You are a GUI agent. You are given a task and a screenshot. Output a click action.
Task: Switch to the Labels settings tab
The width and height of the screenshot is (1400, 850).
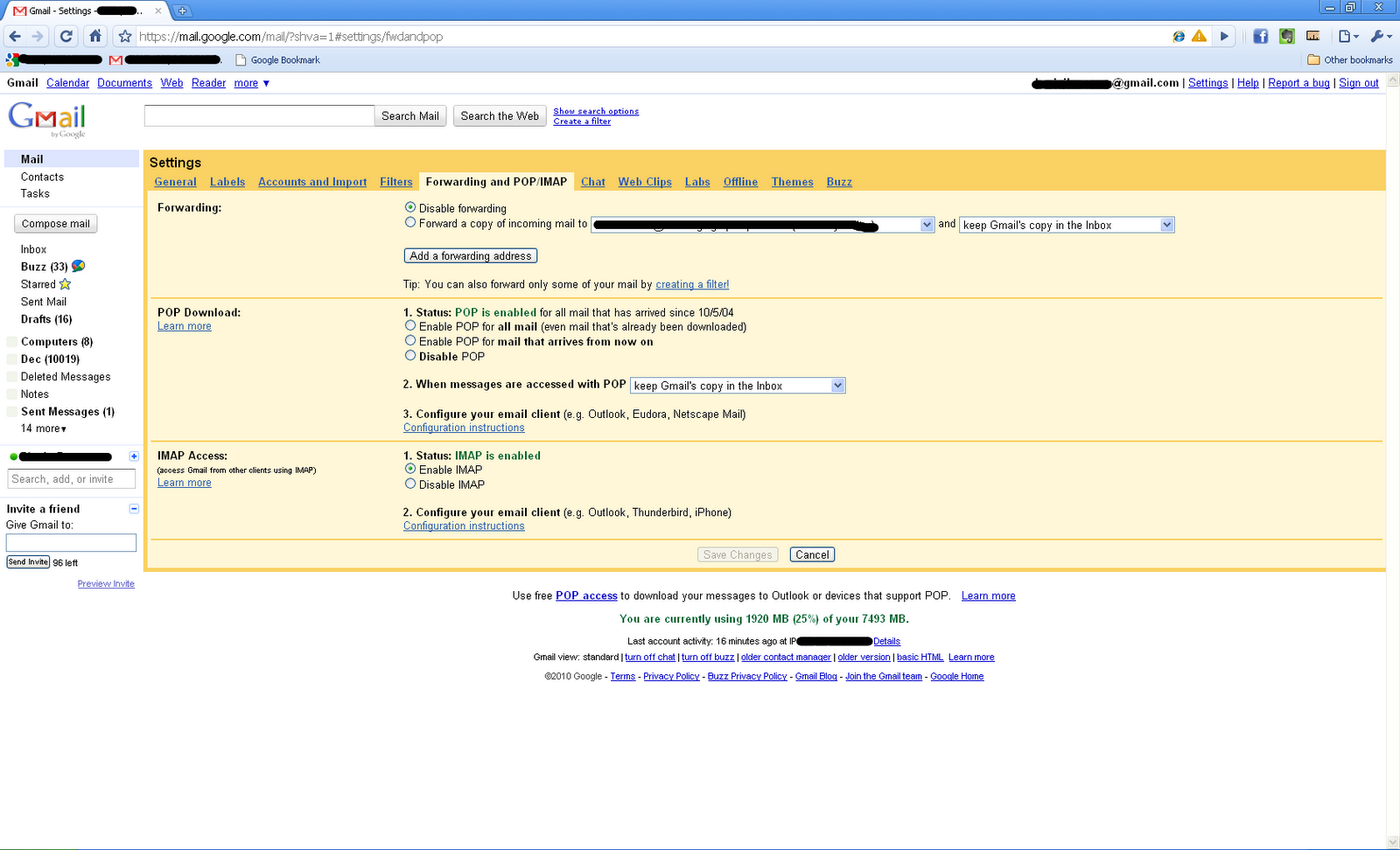227,182
